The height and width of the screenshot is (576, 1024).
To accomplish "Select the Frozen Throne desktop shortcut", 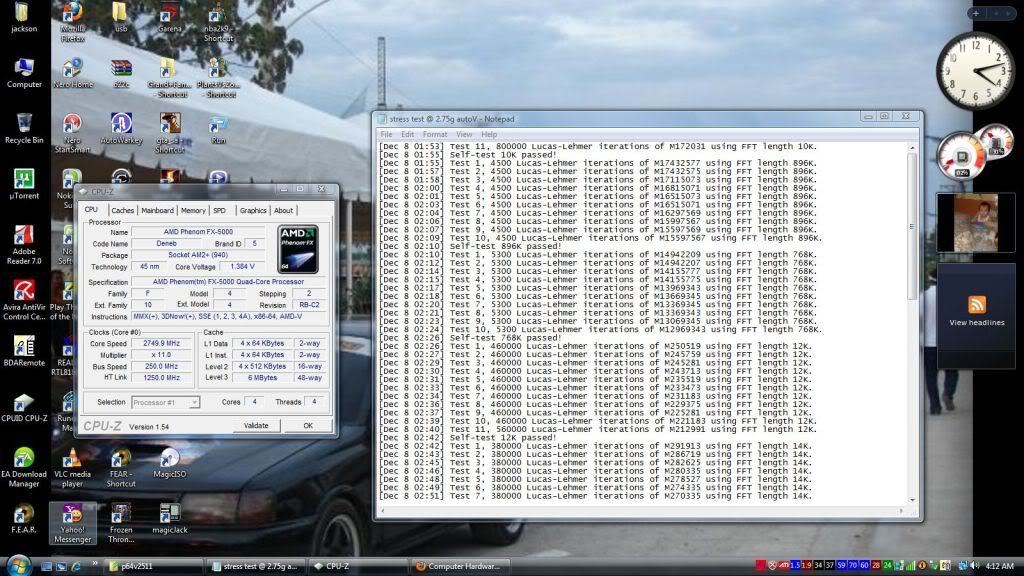I will pos(121,523).
